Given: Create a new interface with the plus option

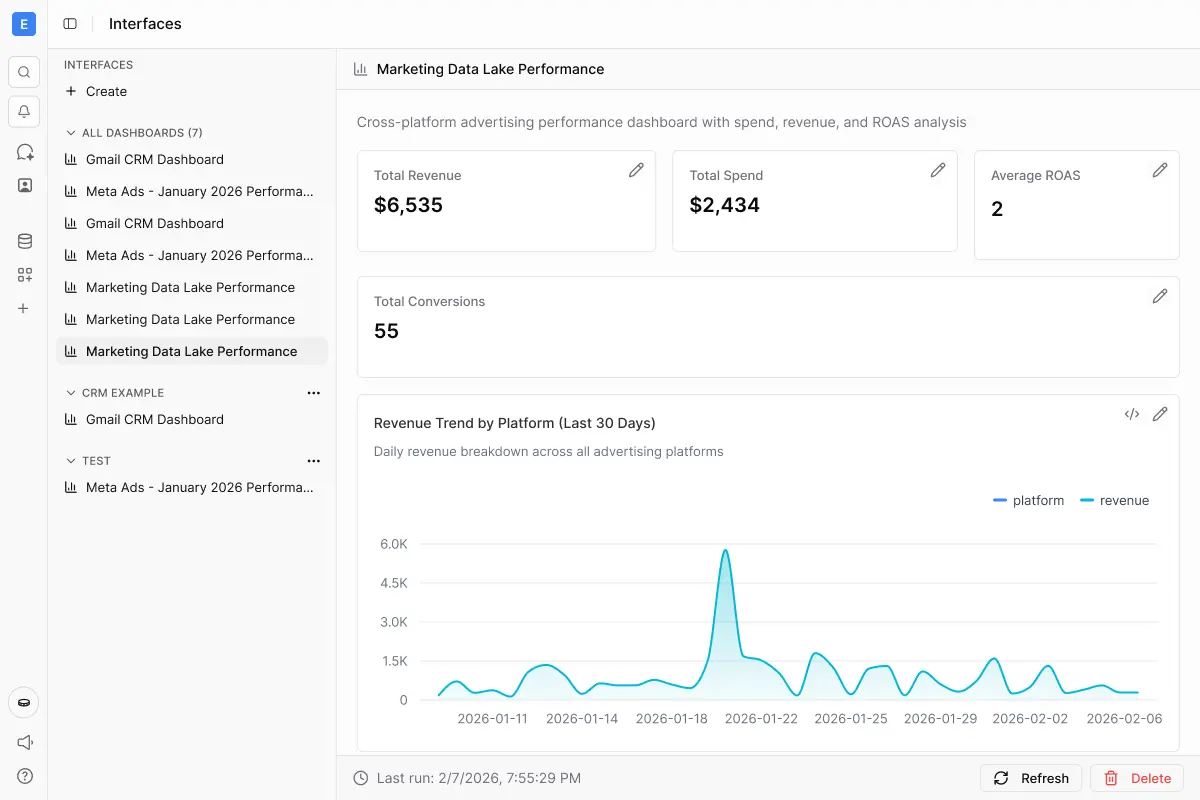Looking at the screenshot, I should (x=96, y=91).
